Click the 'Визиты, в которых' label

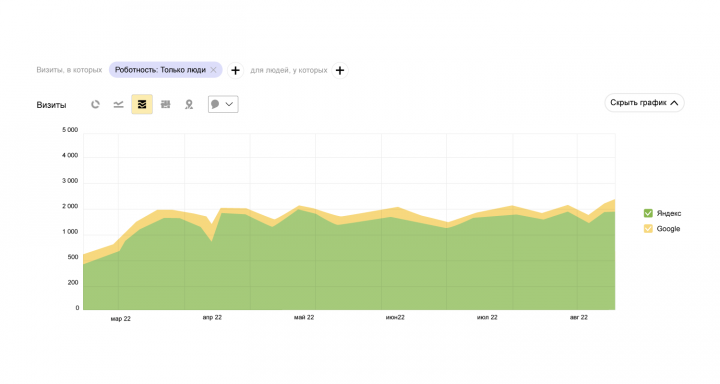[x=69, y=70]
